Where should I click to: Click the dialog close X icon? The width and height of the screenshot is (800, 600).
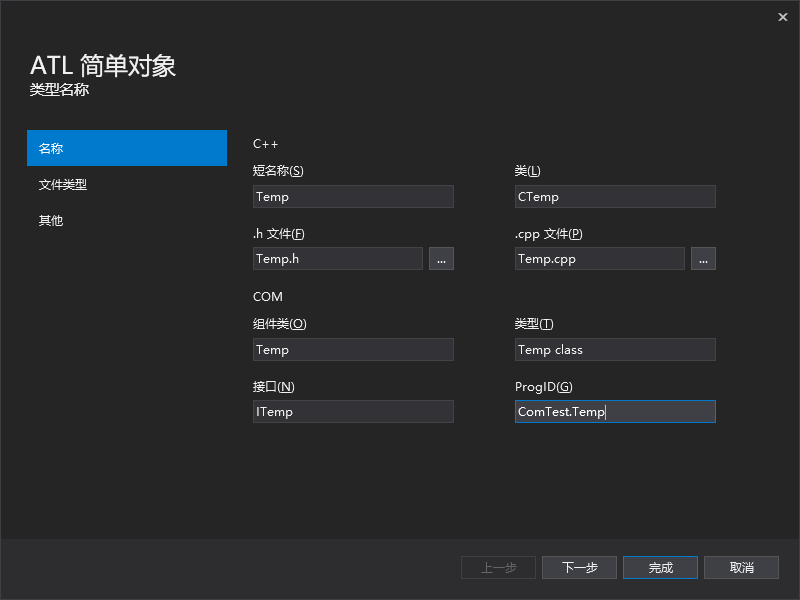(x=783, y=17)
